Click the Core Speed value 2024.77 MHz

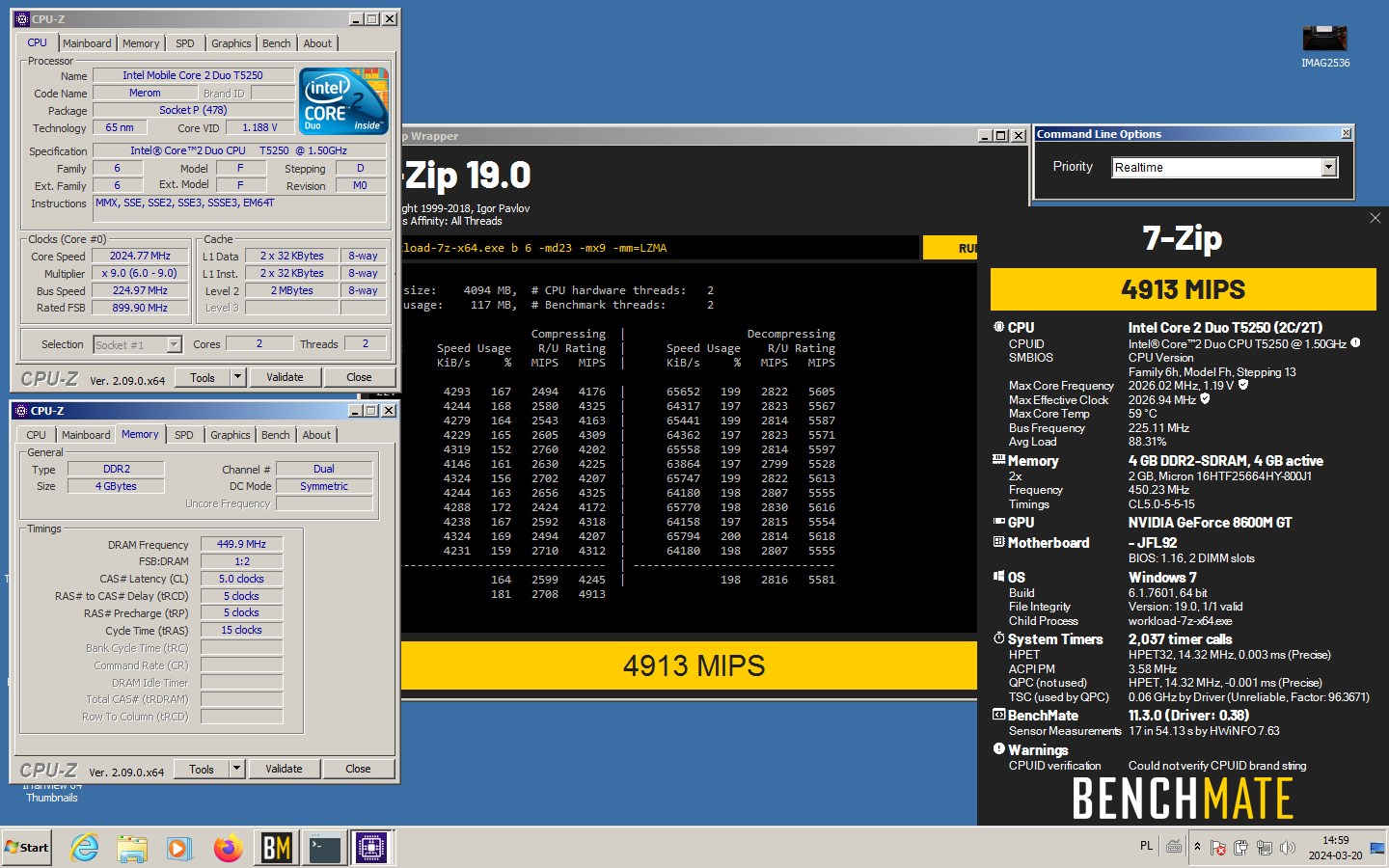pyautogui.click(x=140, y=256)
